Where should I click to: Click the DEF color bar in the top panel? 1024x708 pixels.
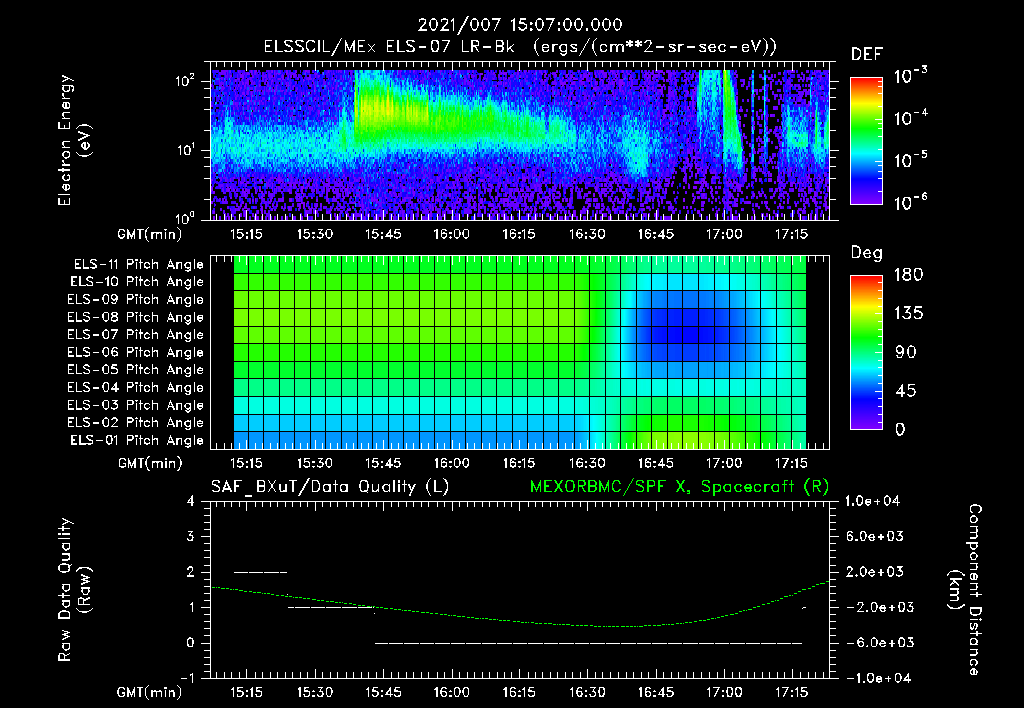click(866, 140)
